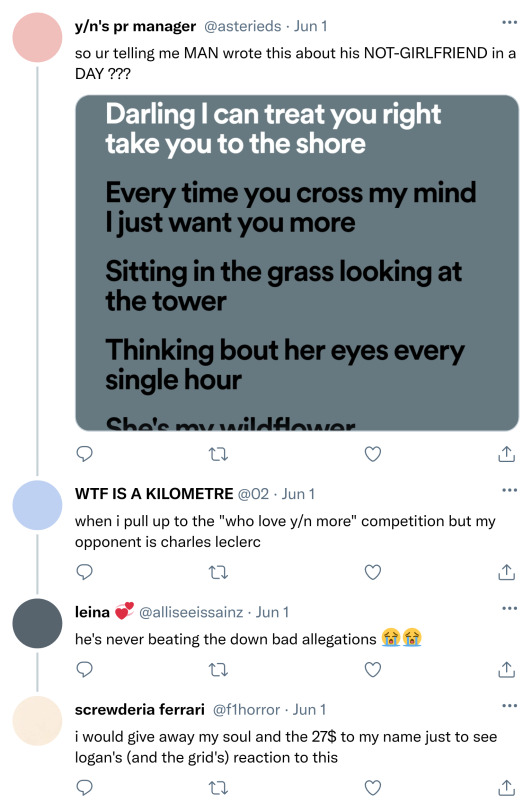Share screwderia ferrari's tweet
The width and height of the screenshot is (532, 810).
pyautogui.click(x=506, y=787)
